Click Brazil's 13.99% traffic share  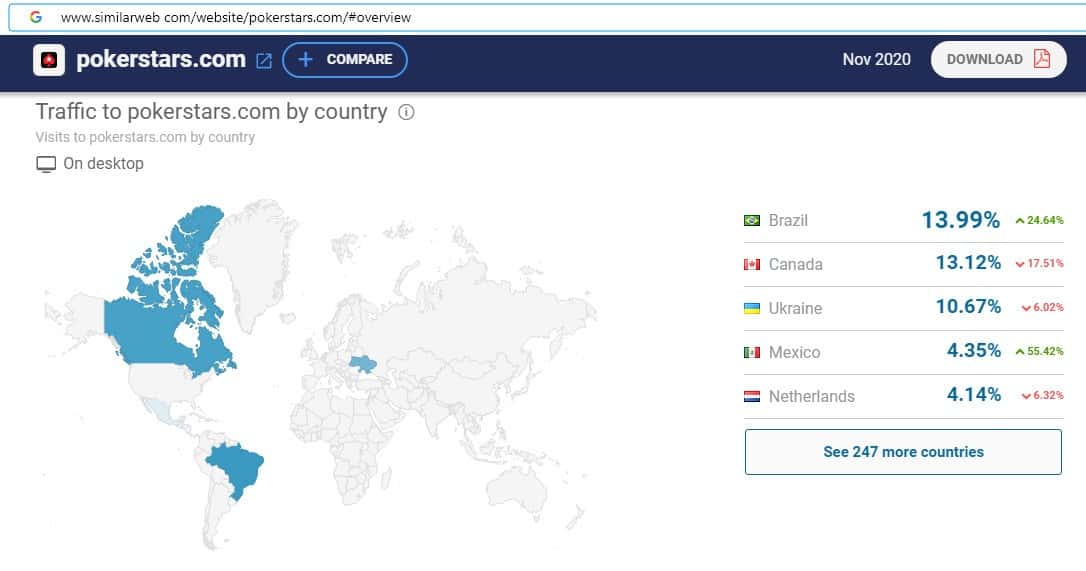(x=961, y=220)
